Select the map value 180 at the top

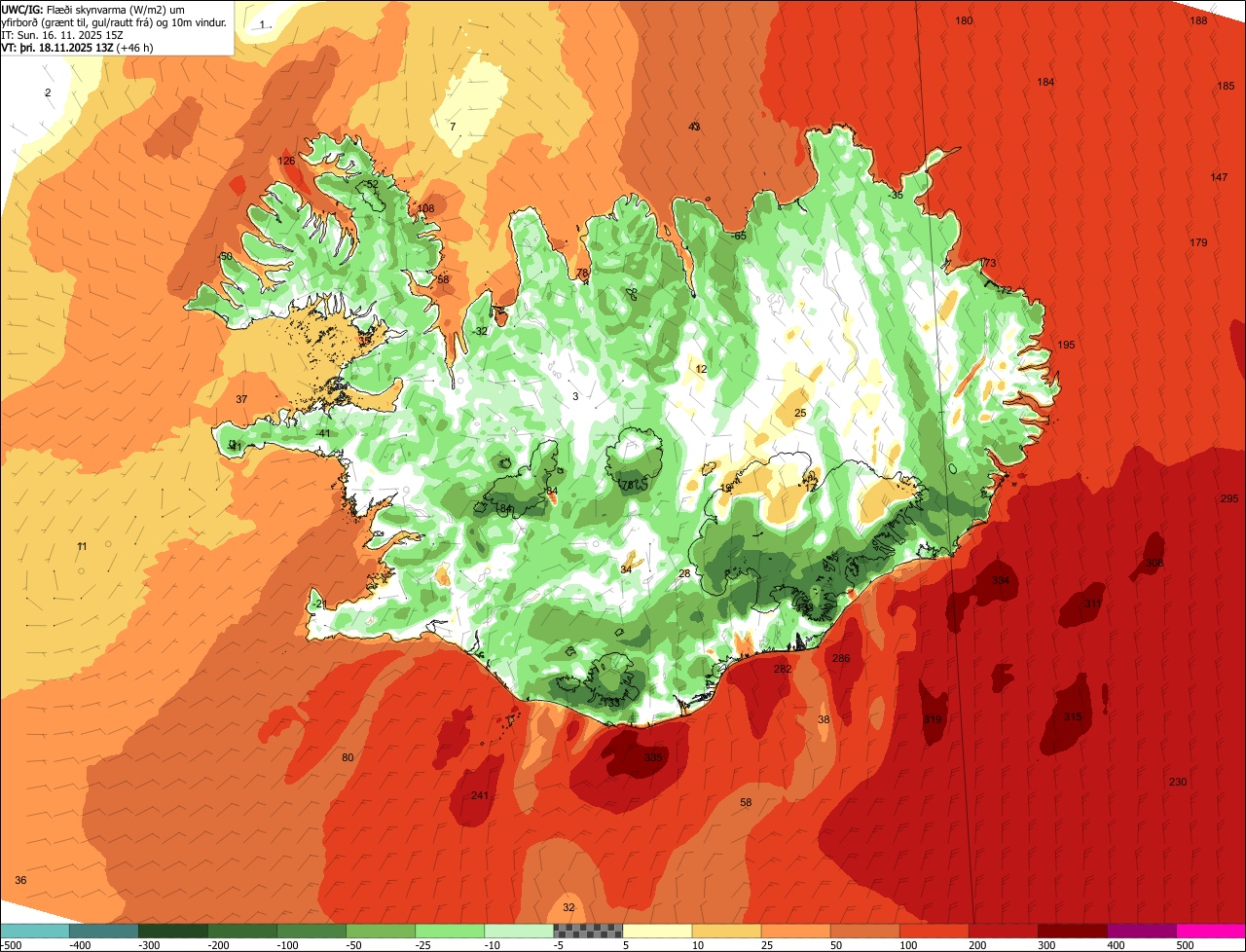pos(964,20)
